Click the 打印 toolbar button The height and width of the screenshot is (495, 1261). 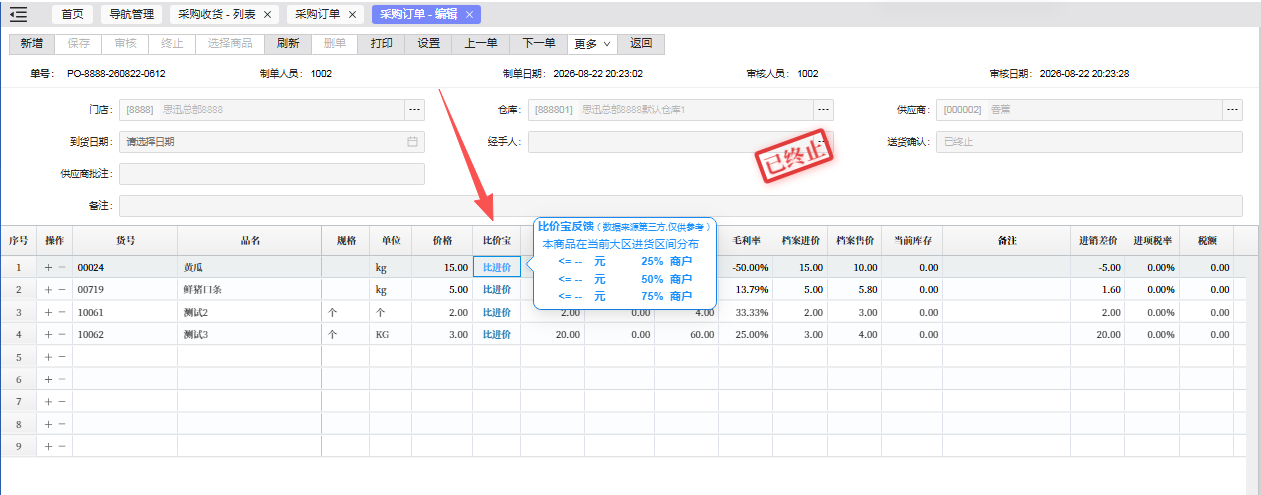point(381,44)
